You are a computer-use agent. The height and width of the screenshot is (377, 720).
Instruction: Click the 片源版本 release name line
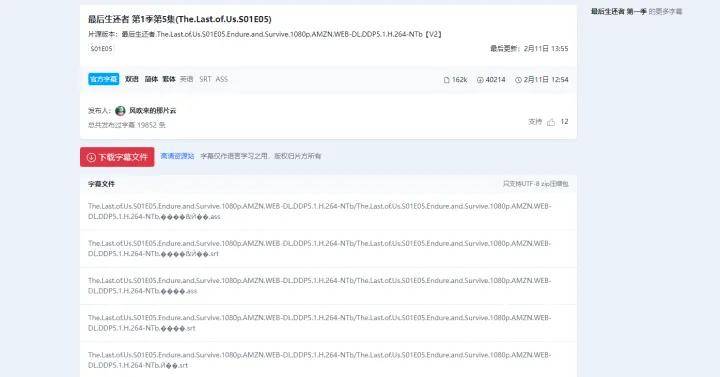[265, 34]
